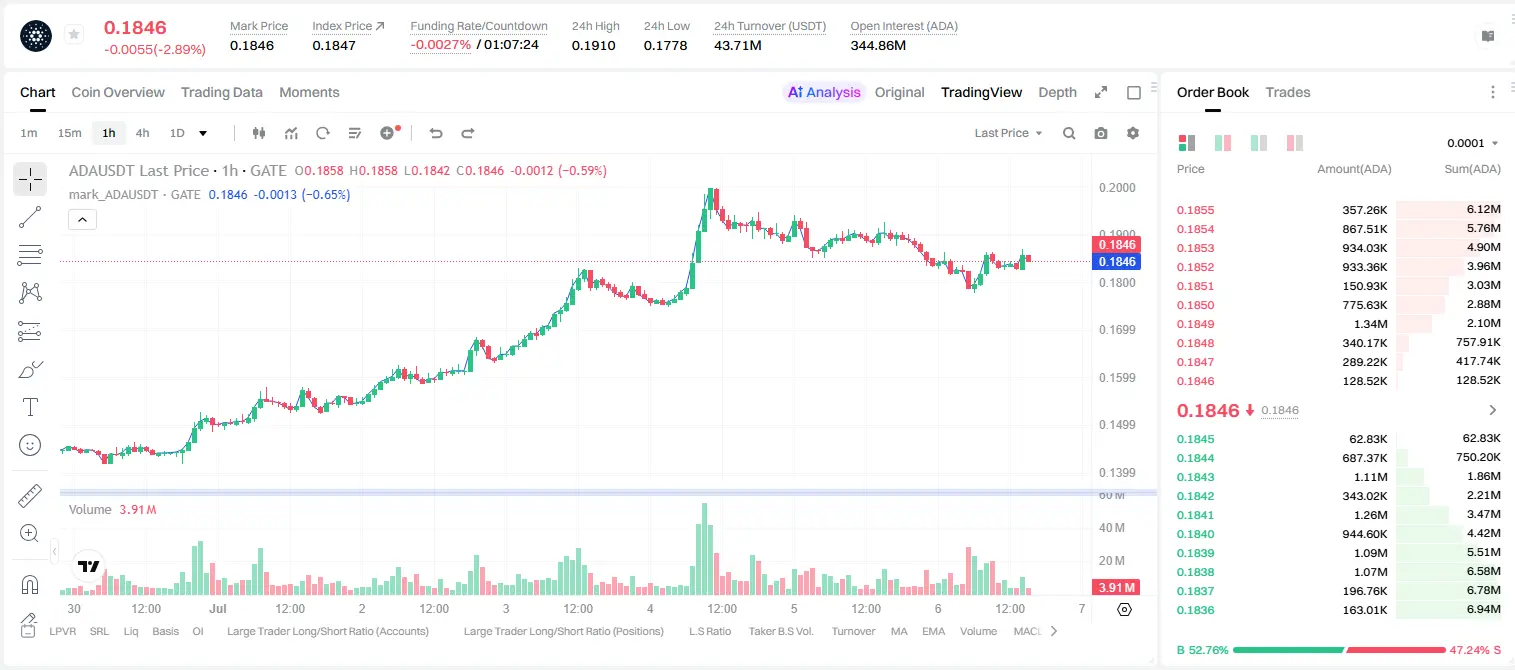Screen dimensions: 1515x670
Task: Select the text annotation tool
Action: click(30, 407)
